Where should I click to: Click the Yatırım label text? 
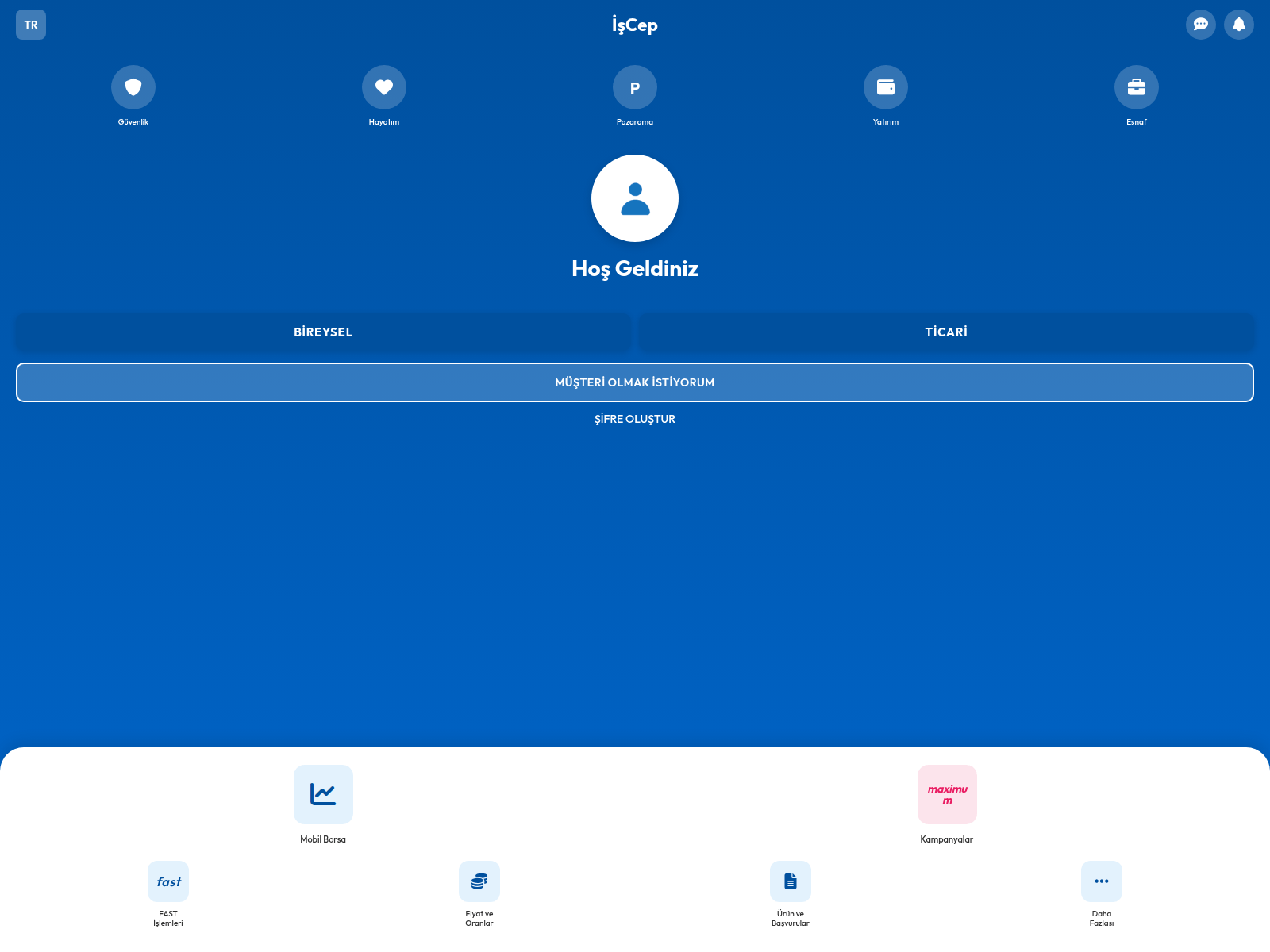pos(886,122)
